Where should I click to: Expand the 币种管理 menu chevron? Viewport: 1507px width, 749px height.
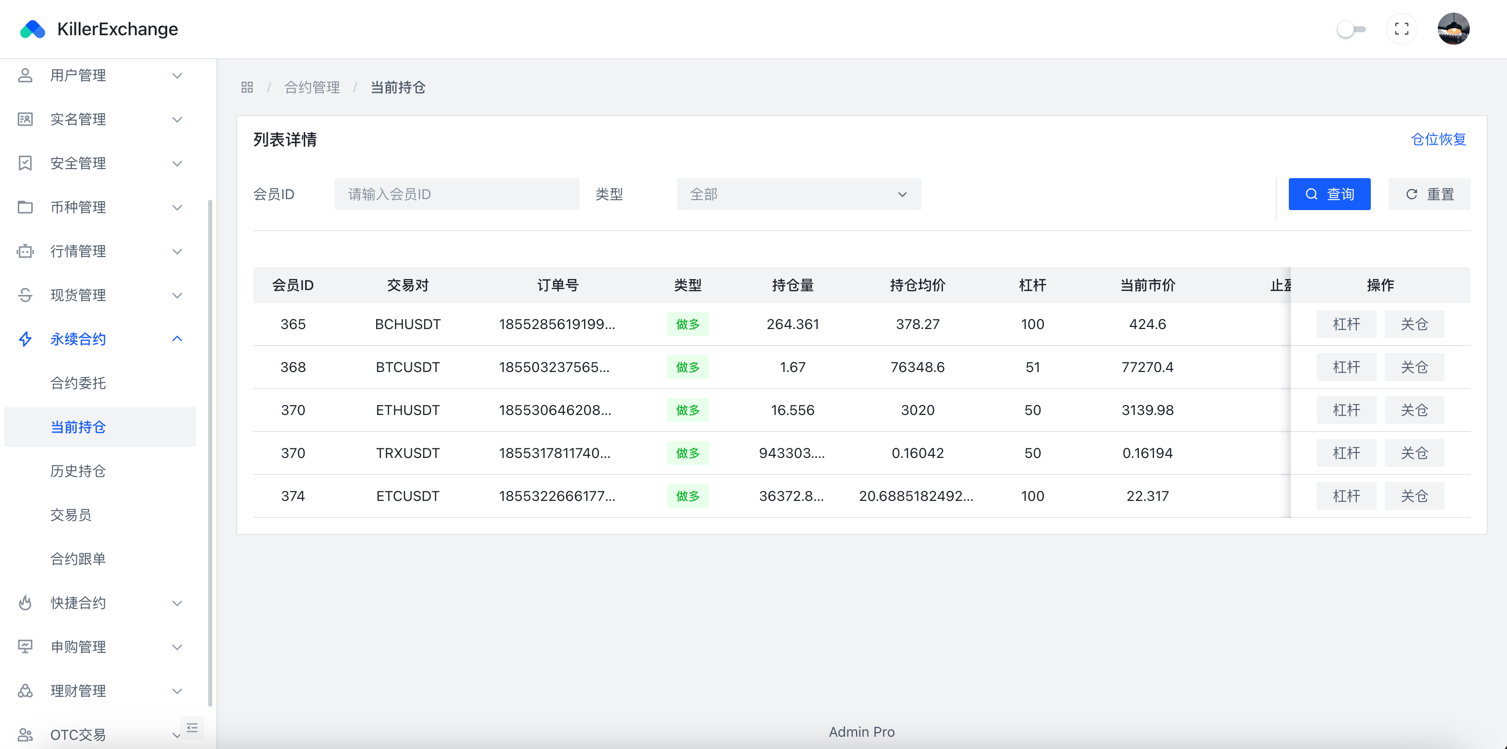(177, 207)
